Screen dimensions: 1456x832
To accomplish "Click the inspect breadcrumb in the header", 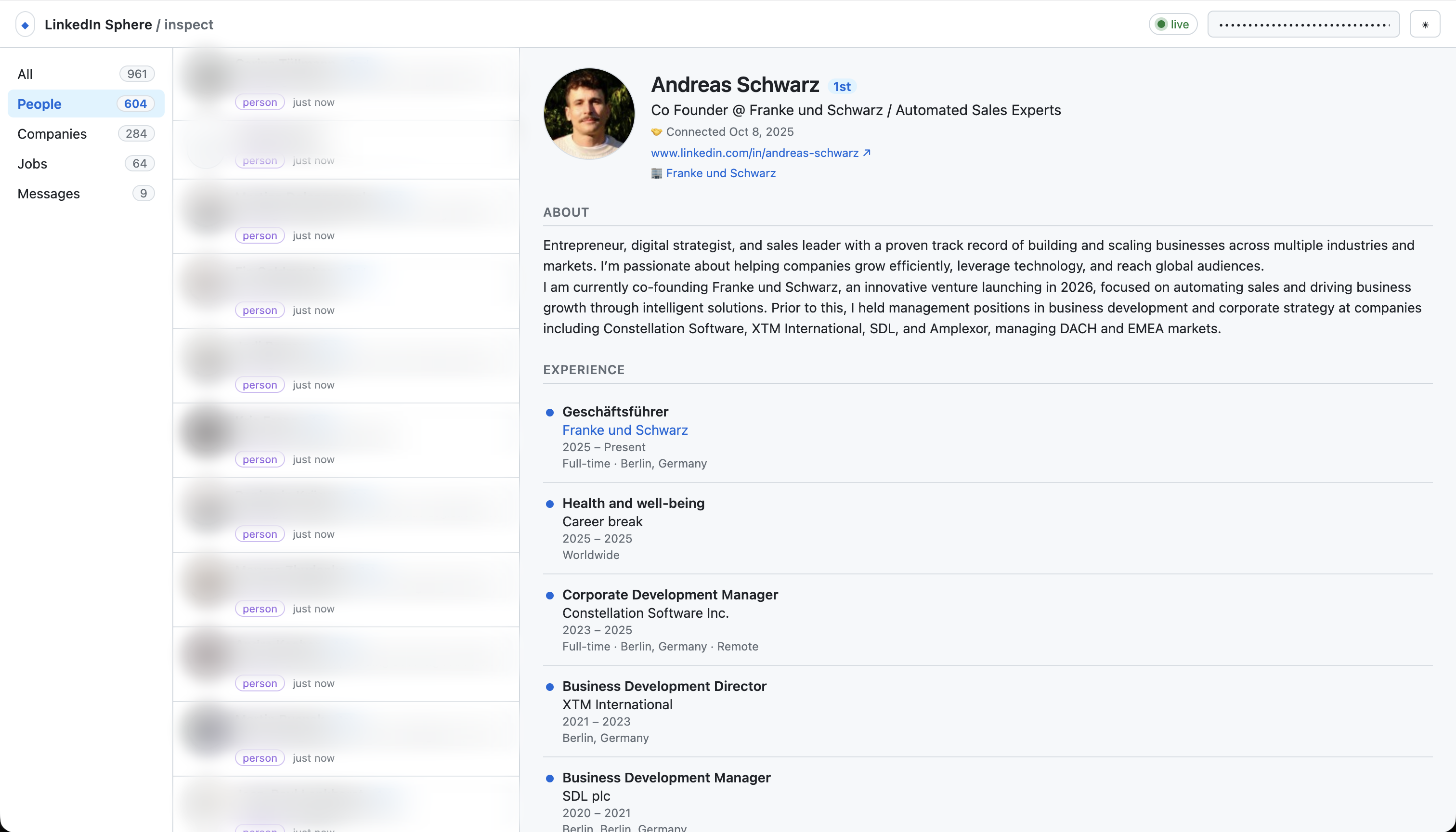I will [189, 25].
